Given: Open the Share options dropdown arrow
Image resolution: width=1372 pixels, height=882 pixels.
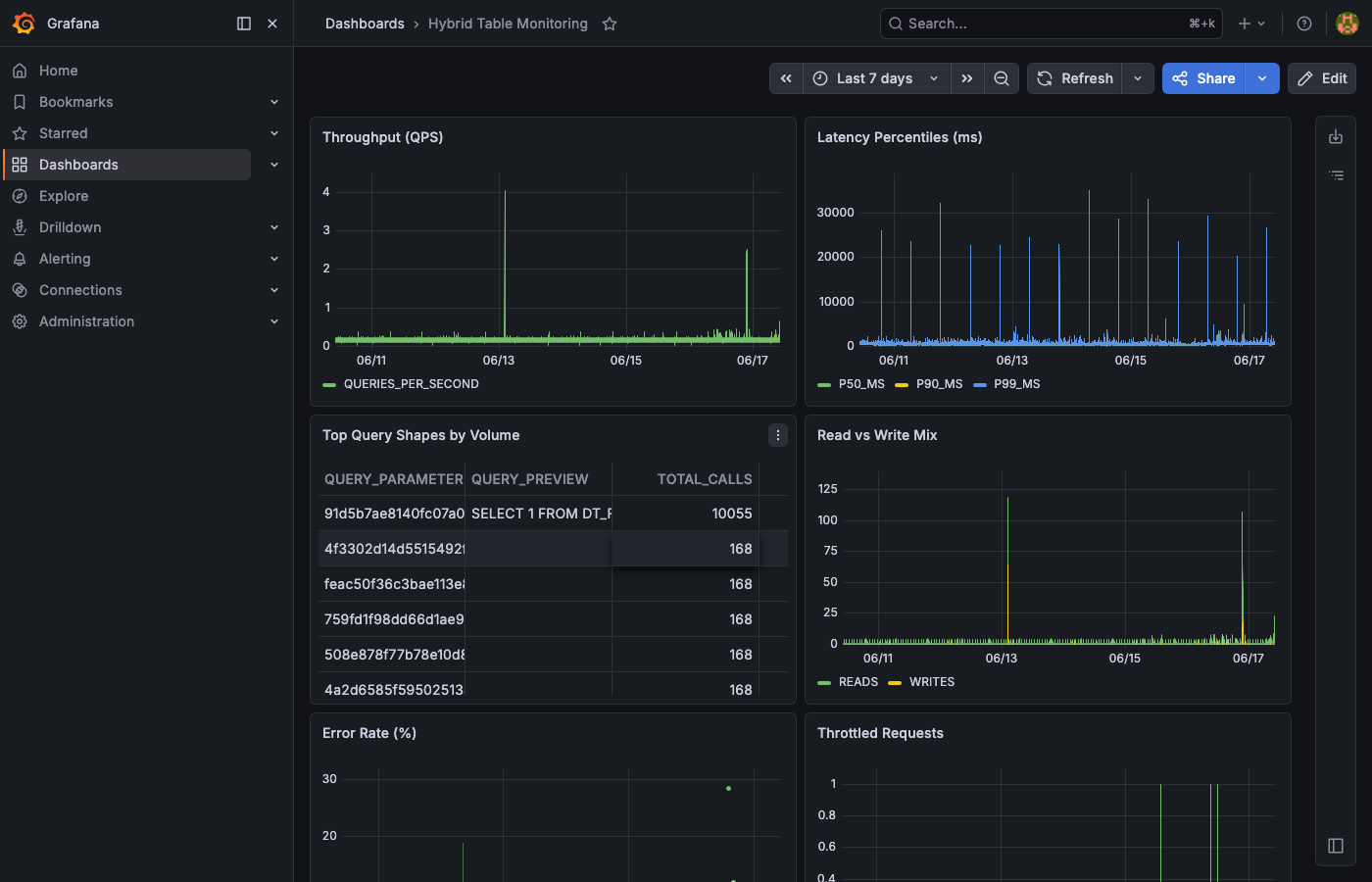Looking at the screenshot, I should 1262,78.
